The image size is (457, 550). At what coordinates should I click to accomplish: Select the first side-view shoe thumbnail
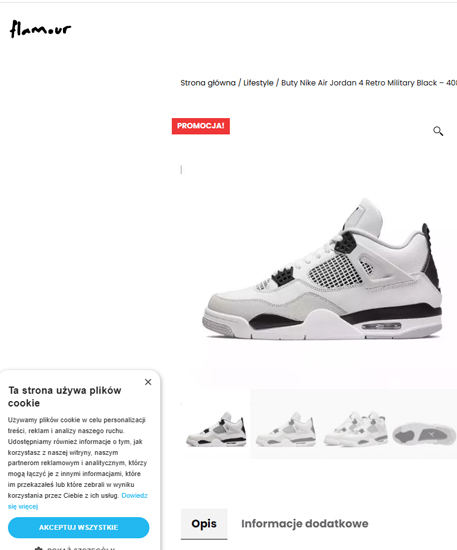pyautogui.click(x=216, y=429)
